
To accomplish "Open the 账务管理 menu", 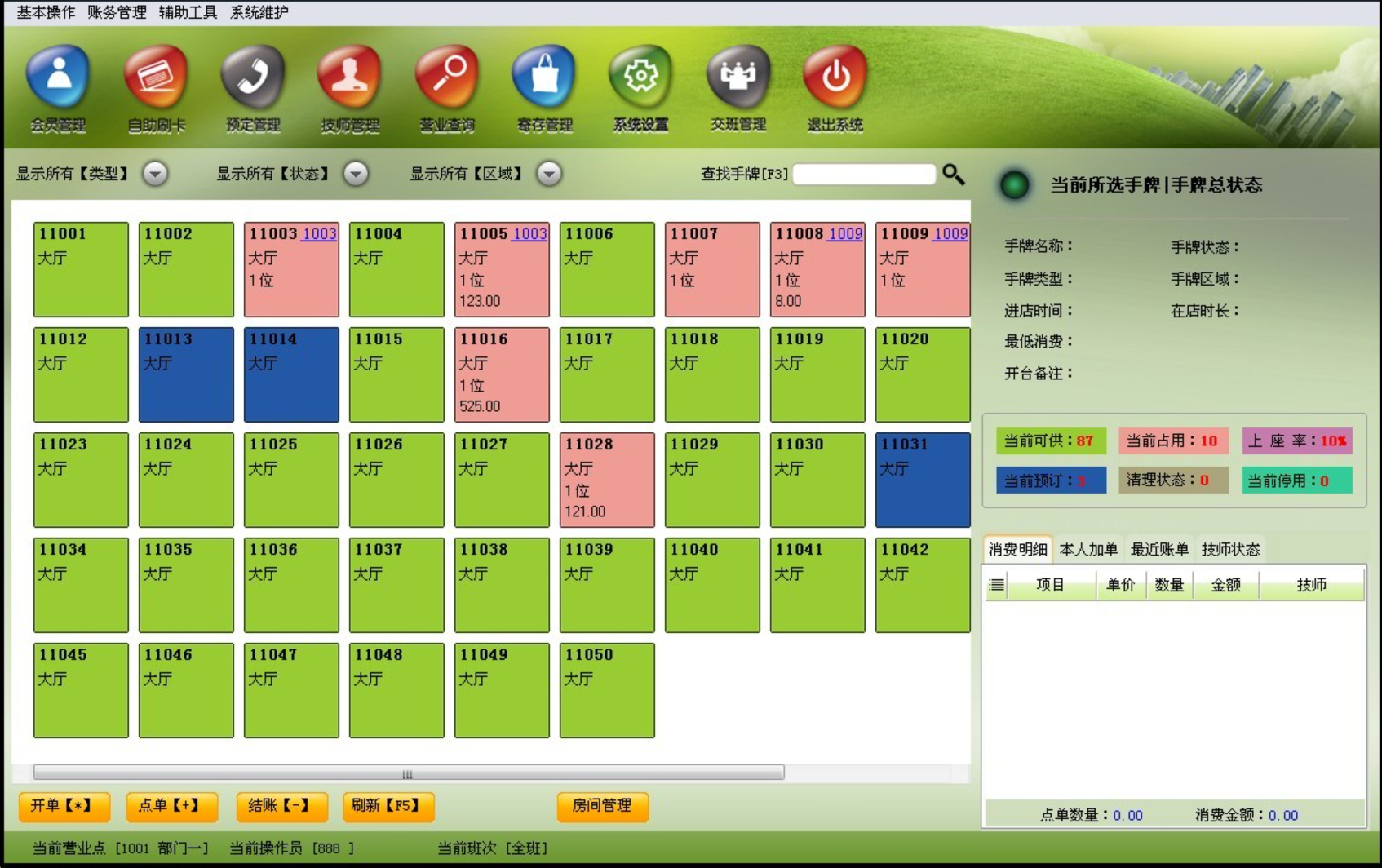I will [x=117, y=12].
